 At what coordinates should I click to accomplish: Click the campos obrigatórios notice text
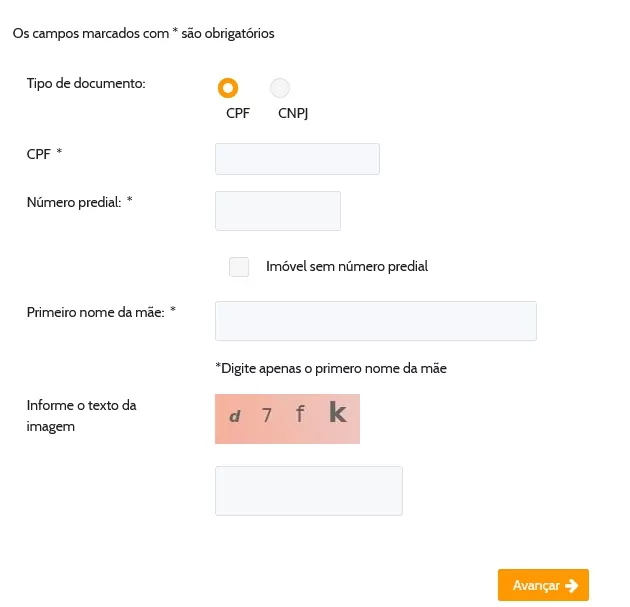click(x=143, y=33)
